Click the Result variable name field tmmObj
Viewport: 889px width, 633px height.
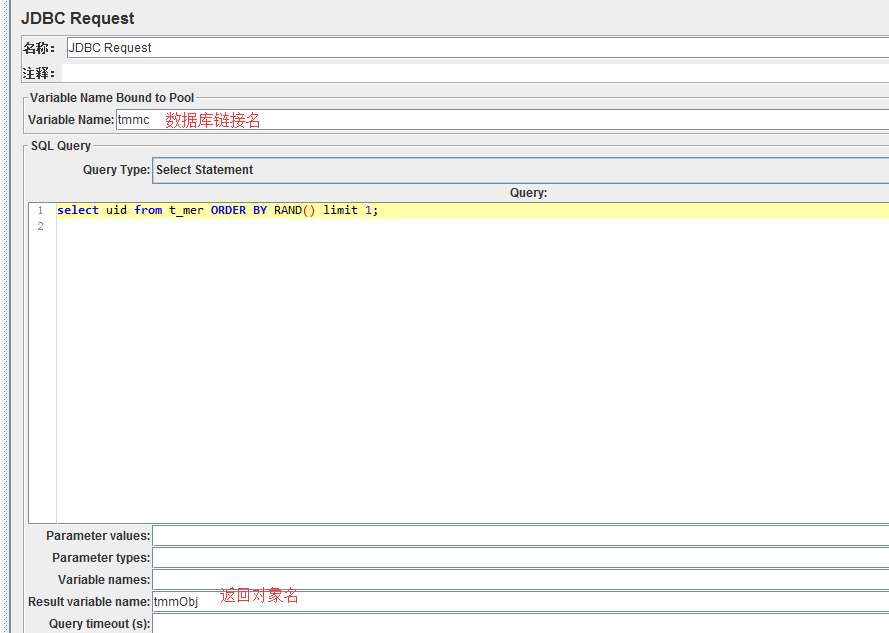pos(520,602)
